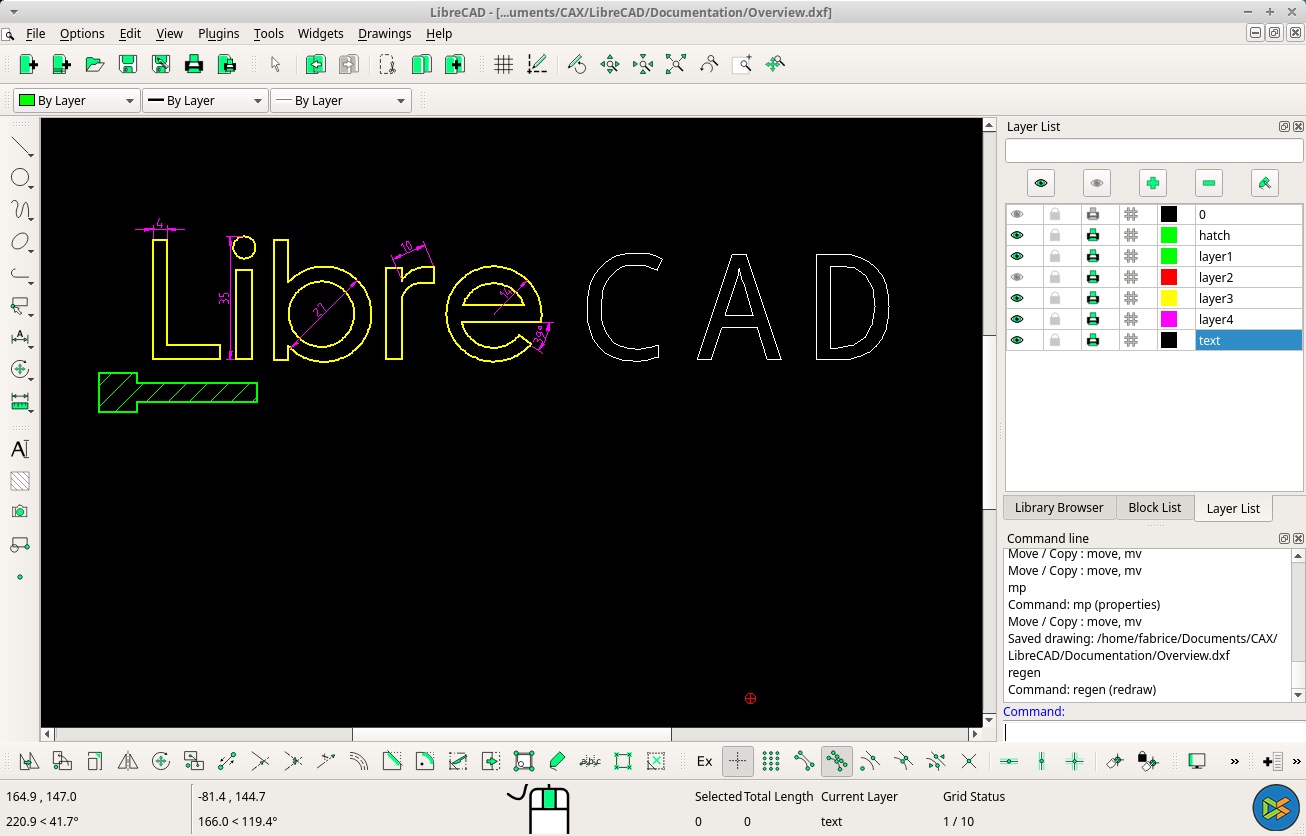Select the Line tool in left toolbar
The height and width of the screenshot is (836, 1306).
21,148
